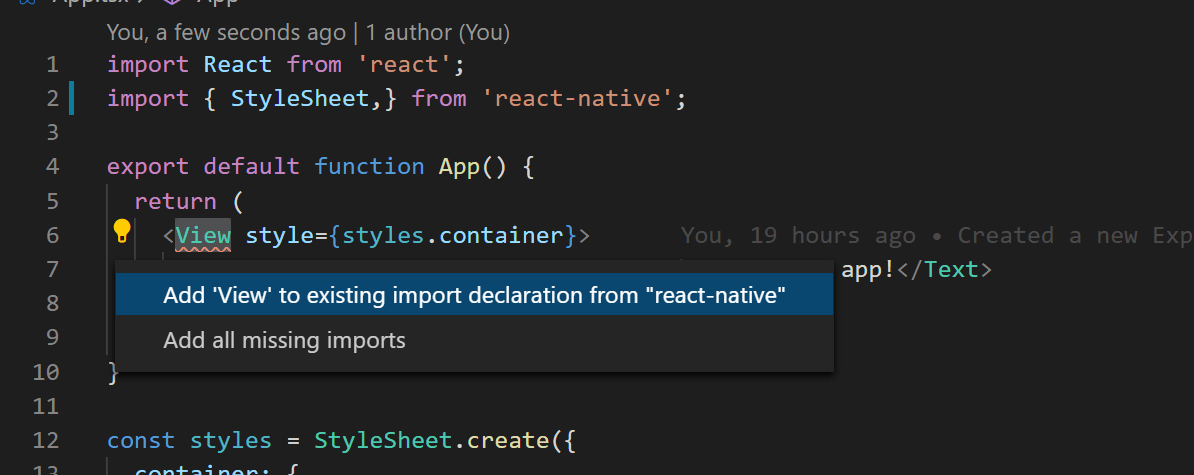Screen dimensions: 1194x475
Task: Click the 'react' string on line 1
Action: tap(404, 65)
